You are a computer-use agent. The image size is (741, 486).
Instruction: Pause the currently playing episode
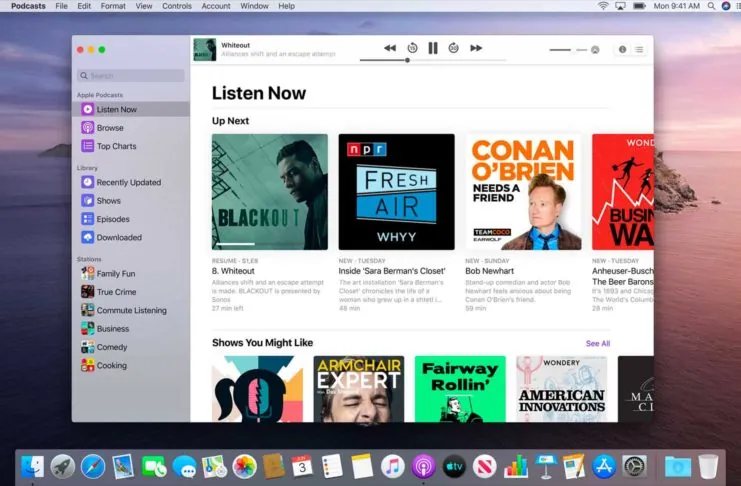tap(432, 48)
